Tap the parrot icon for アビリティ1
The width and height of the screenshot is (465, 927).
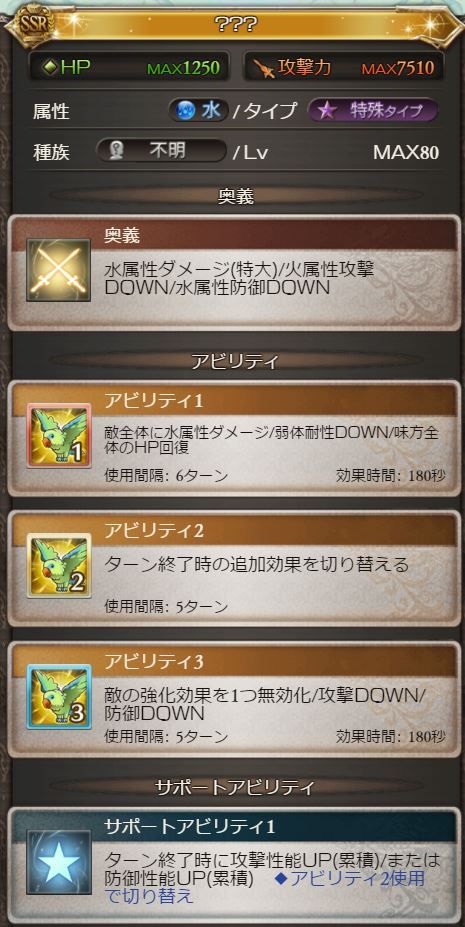point(58,436)
